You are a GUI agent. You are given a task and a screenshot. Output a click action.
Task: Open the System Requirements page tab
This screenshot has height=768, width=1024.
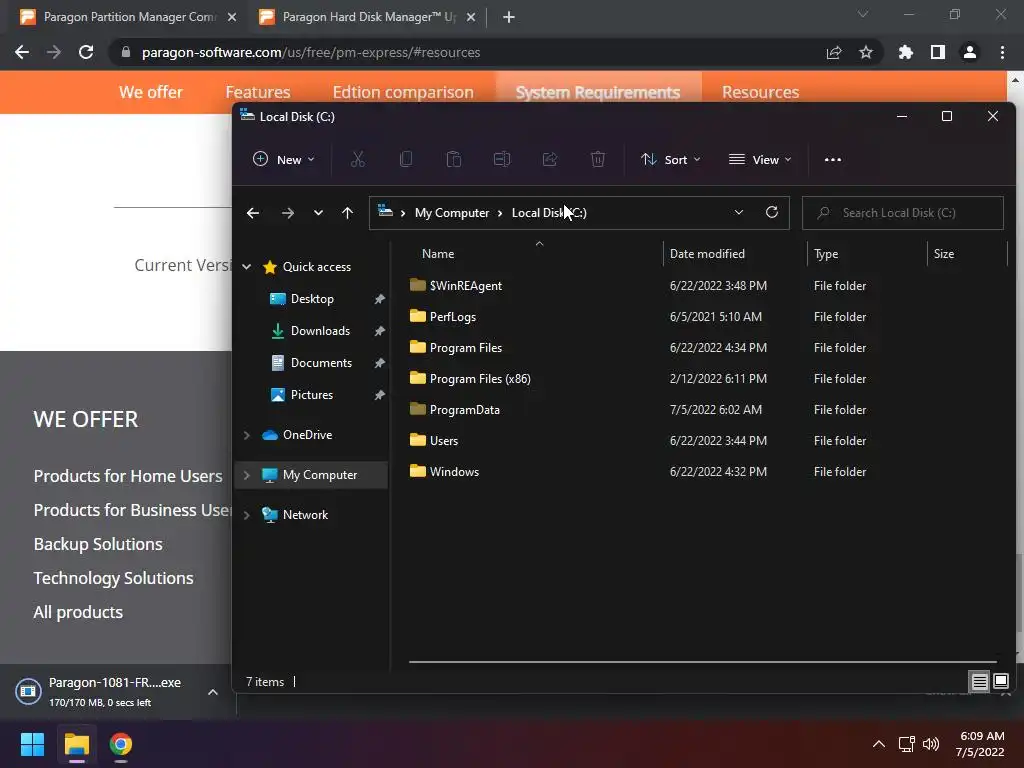pos(598,92)
